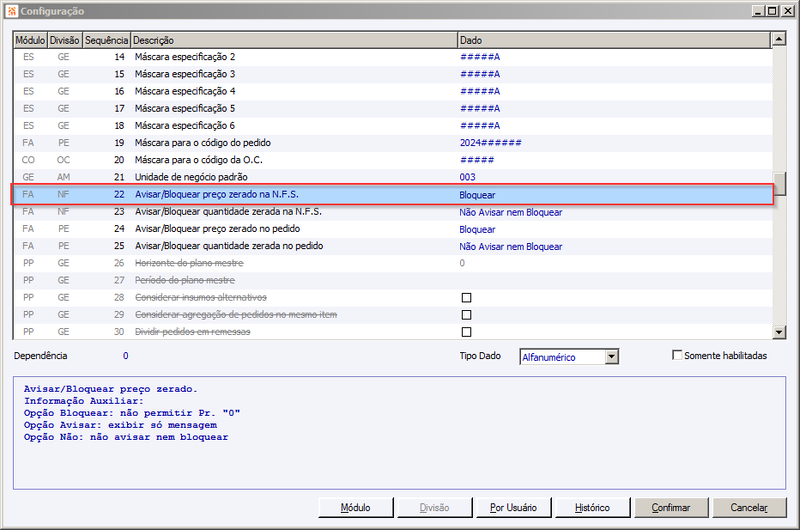
Task: Click inside the auxiliary information text box
Action: [x=399, y=433]
